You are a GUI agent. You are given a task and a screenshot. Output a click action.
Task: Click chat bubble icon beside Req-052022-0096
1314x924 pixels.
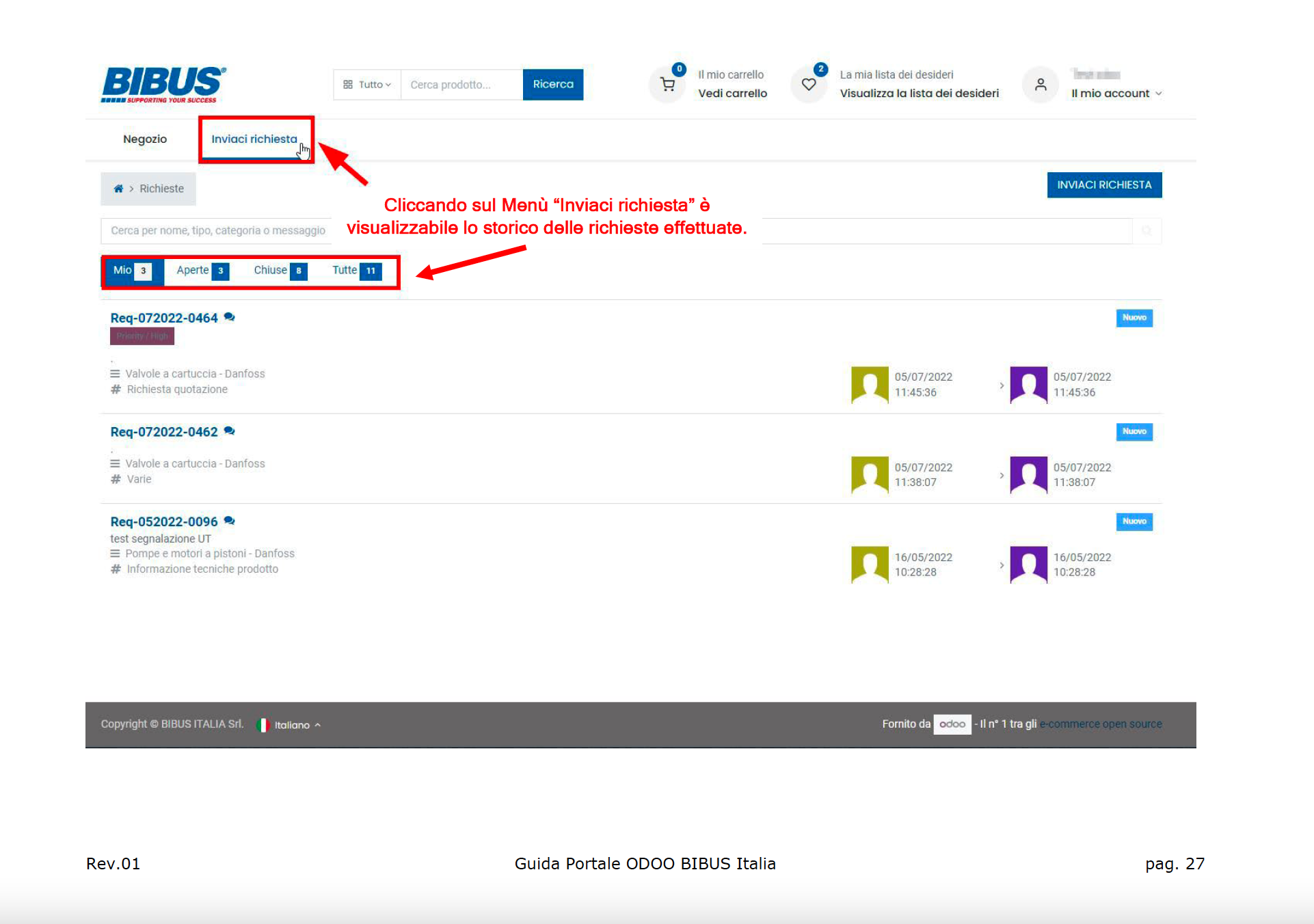[x=230, y=521]
